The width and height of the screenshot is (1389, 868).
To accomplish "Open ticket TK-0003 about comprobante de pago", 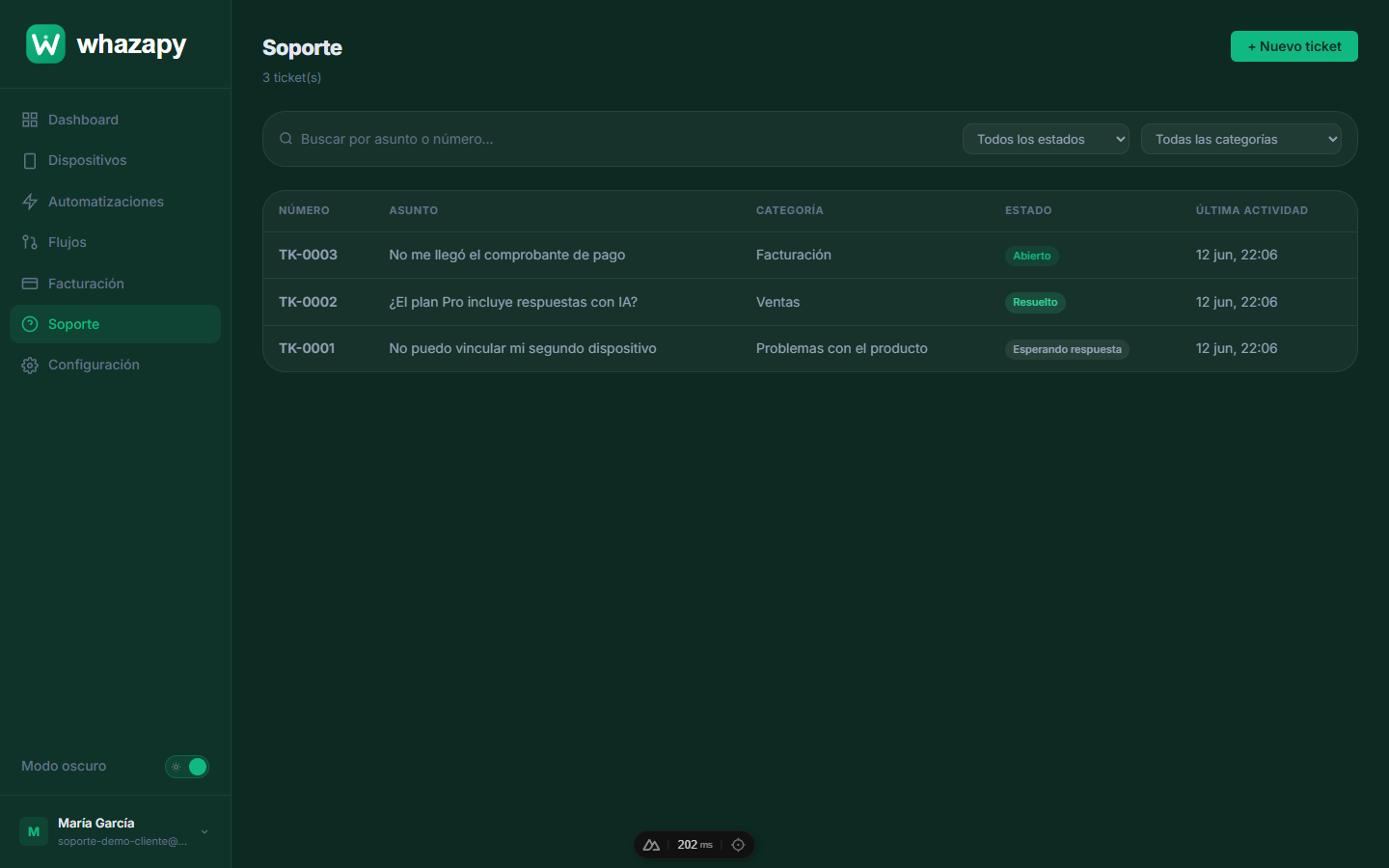I will pos(810,256).
